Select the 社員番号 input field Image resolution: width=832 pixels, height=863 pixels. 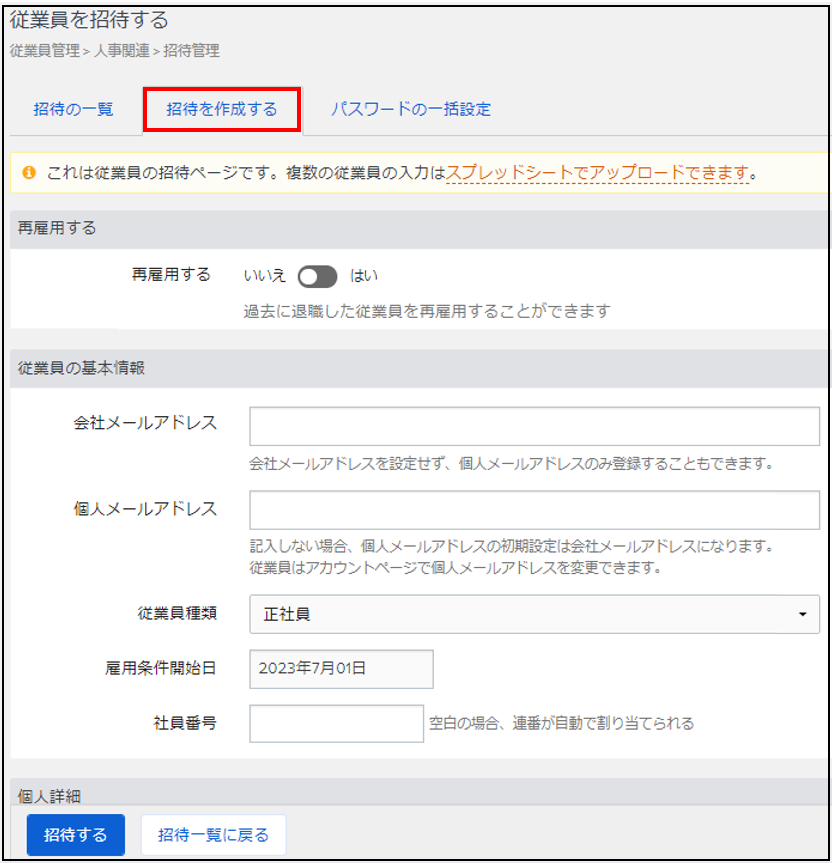coord(336,723)
